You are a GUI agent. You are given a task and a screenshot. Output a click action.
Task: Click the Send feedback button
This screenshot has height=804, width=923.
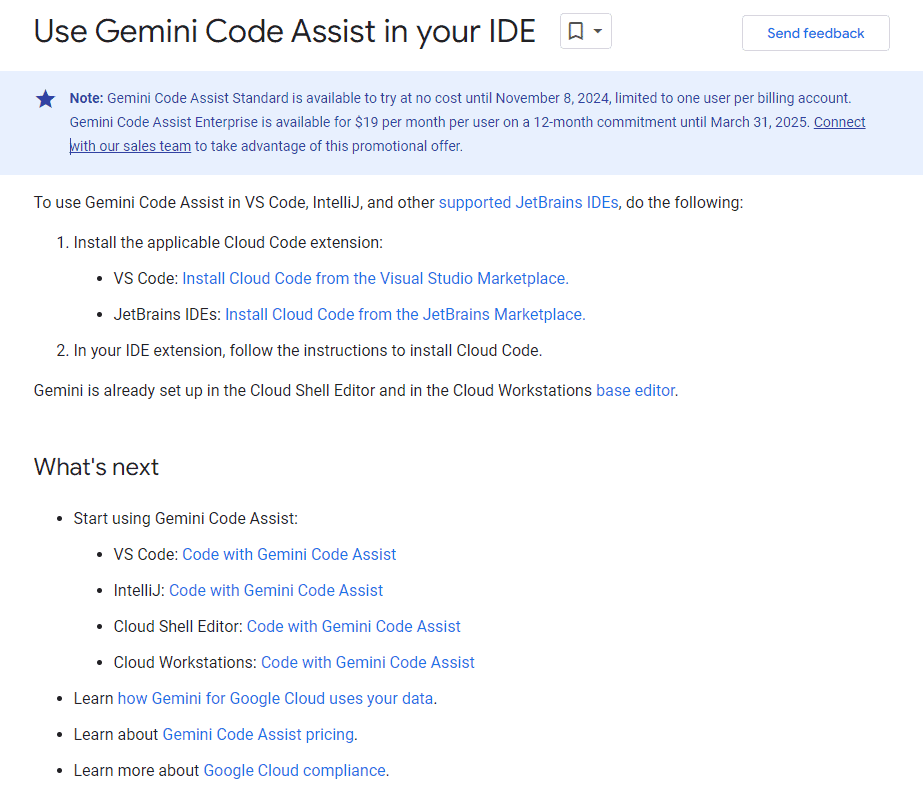point(815,33)
